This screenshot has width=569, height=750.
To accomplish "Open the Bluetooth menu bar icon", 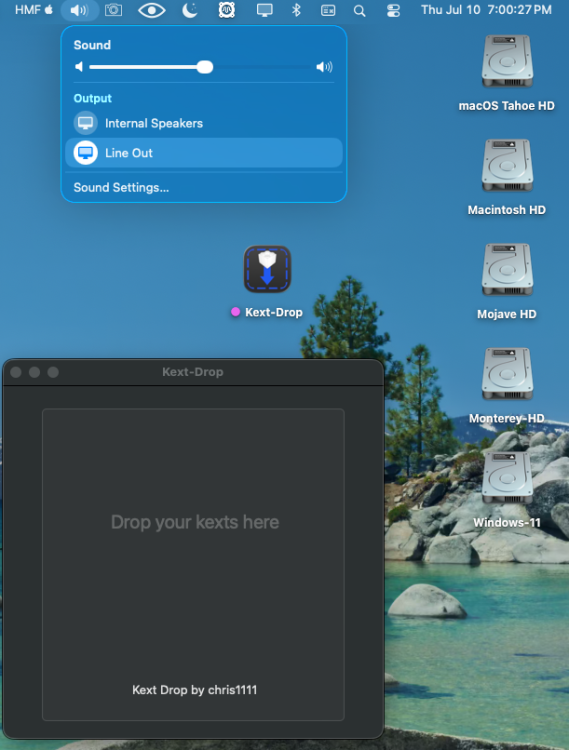I will [296, 10].
